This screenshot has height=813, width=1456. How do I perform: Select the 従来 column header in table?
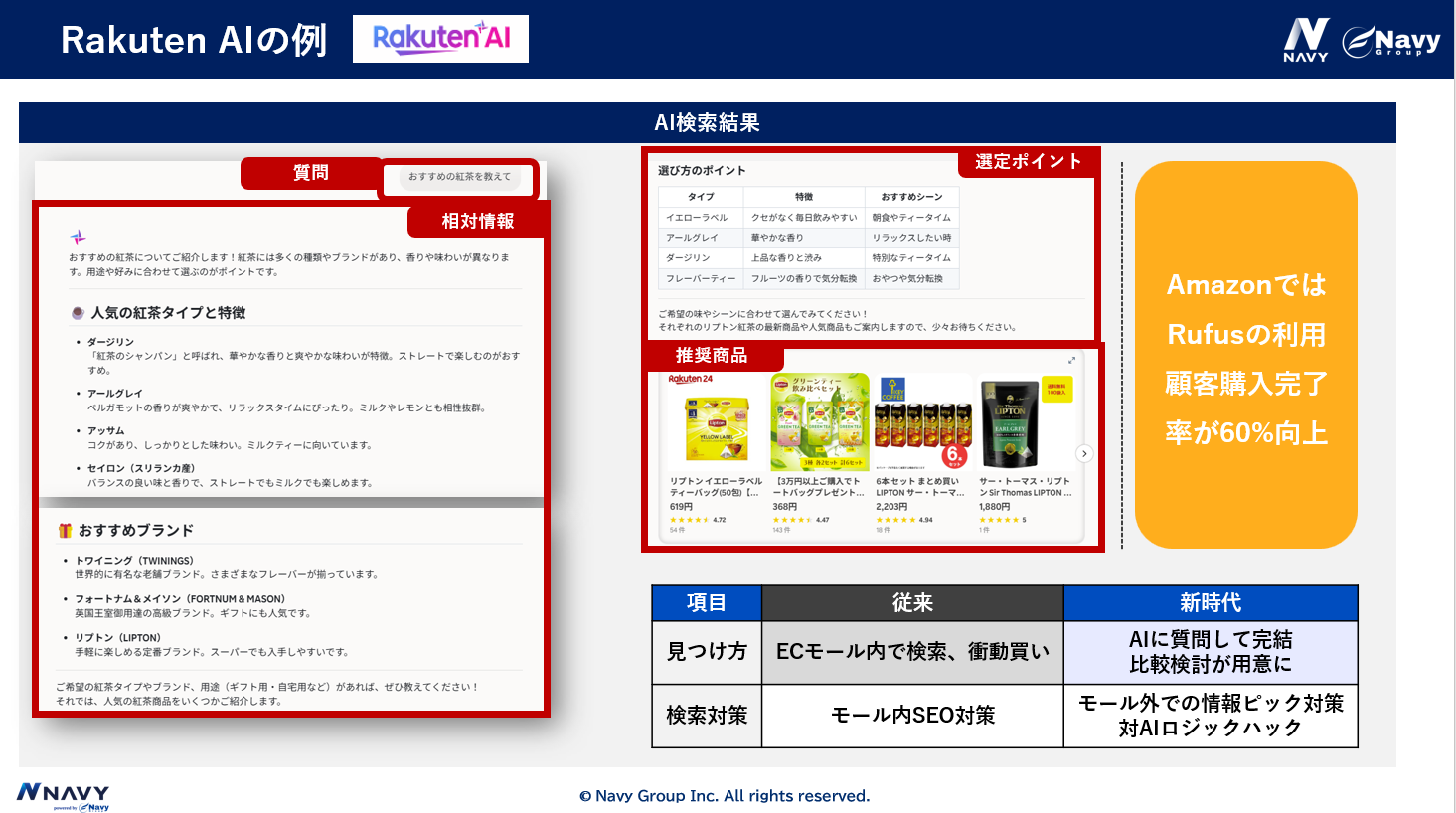(x=911, y=602)
